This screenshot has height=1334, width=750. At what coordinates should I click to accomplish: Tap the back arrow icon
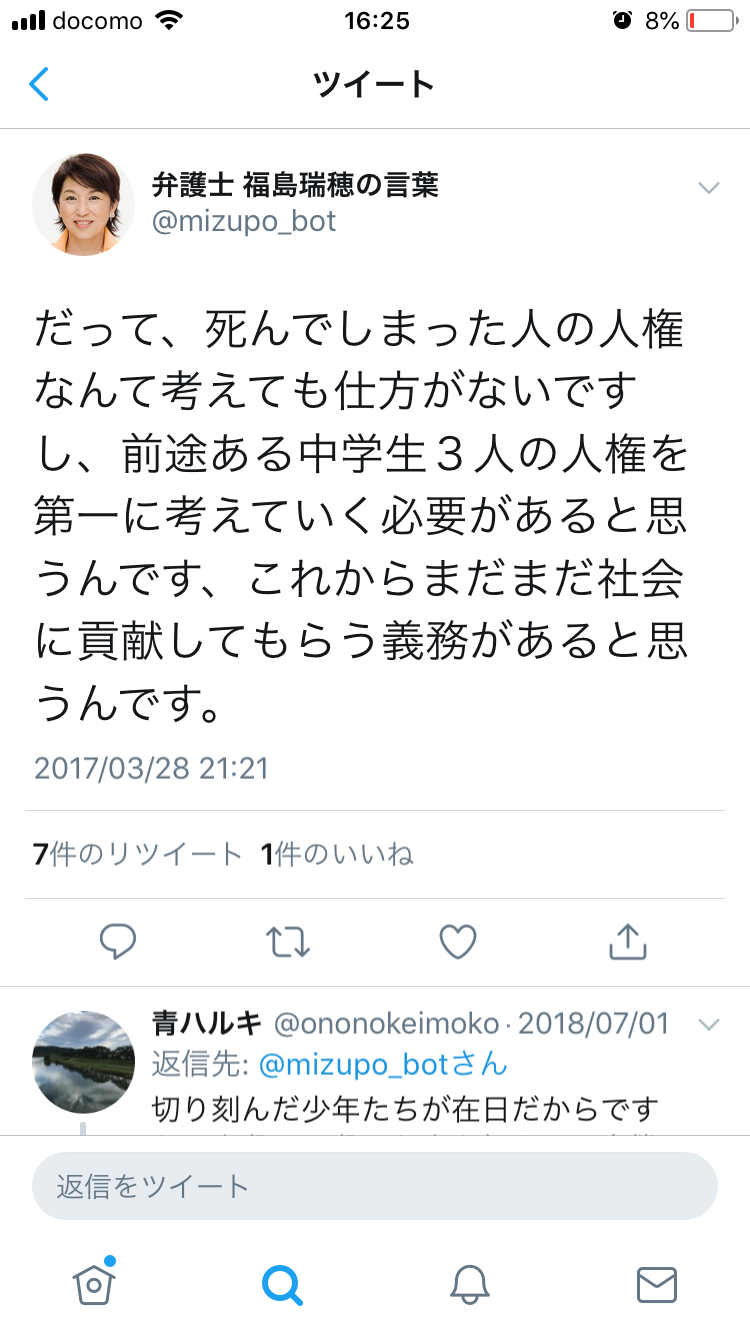(39, 84)
